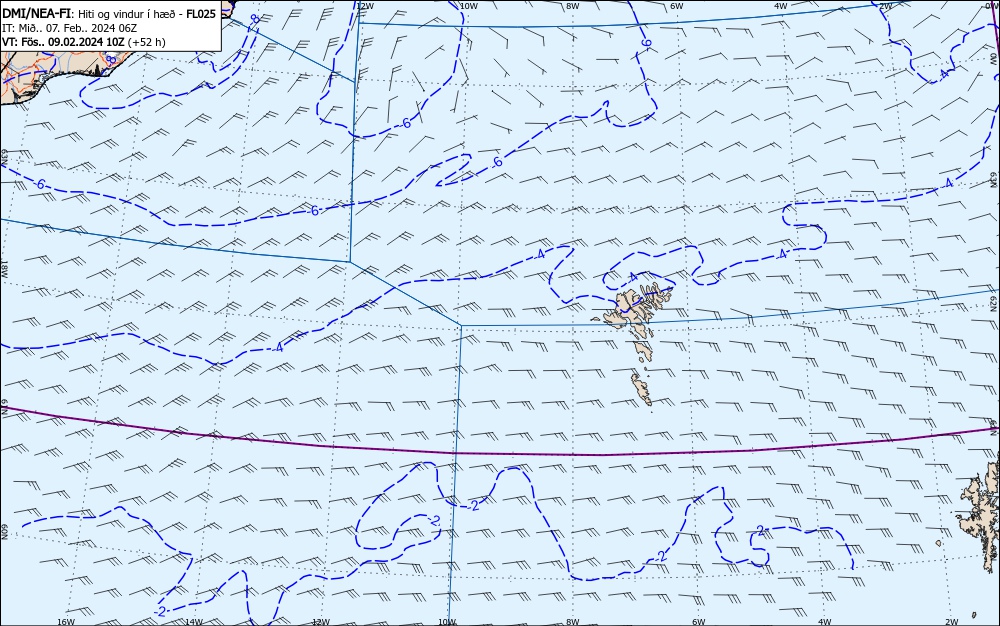Click the 14W longitude label
This screenshot has width=1000, height=626.
tap(193, 622)
